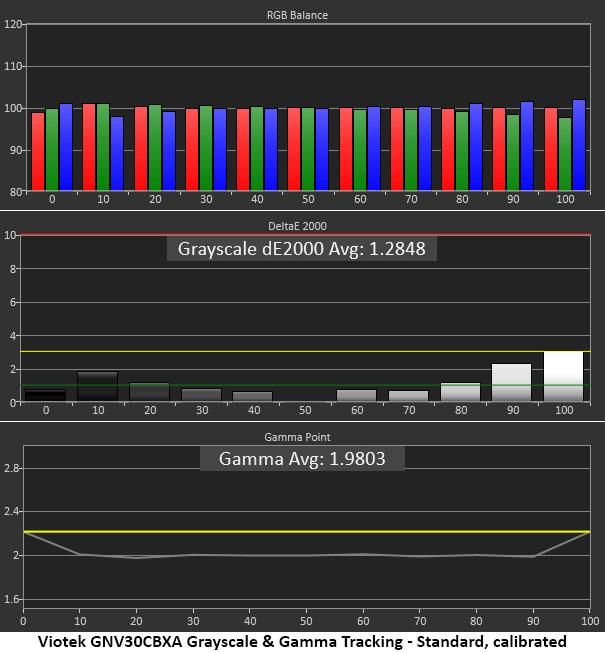This screenshot has width=605, height=652.
Task: Click the RGB Balance chart title
Action: tap(297, 15)
